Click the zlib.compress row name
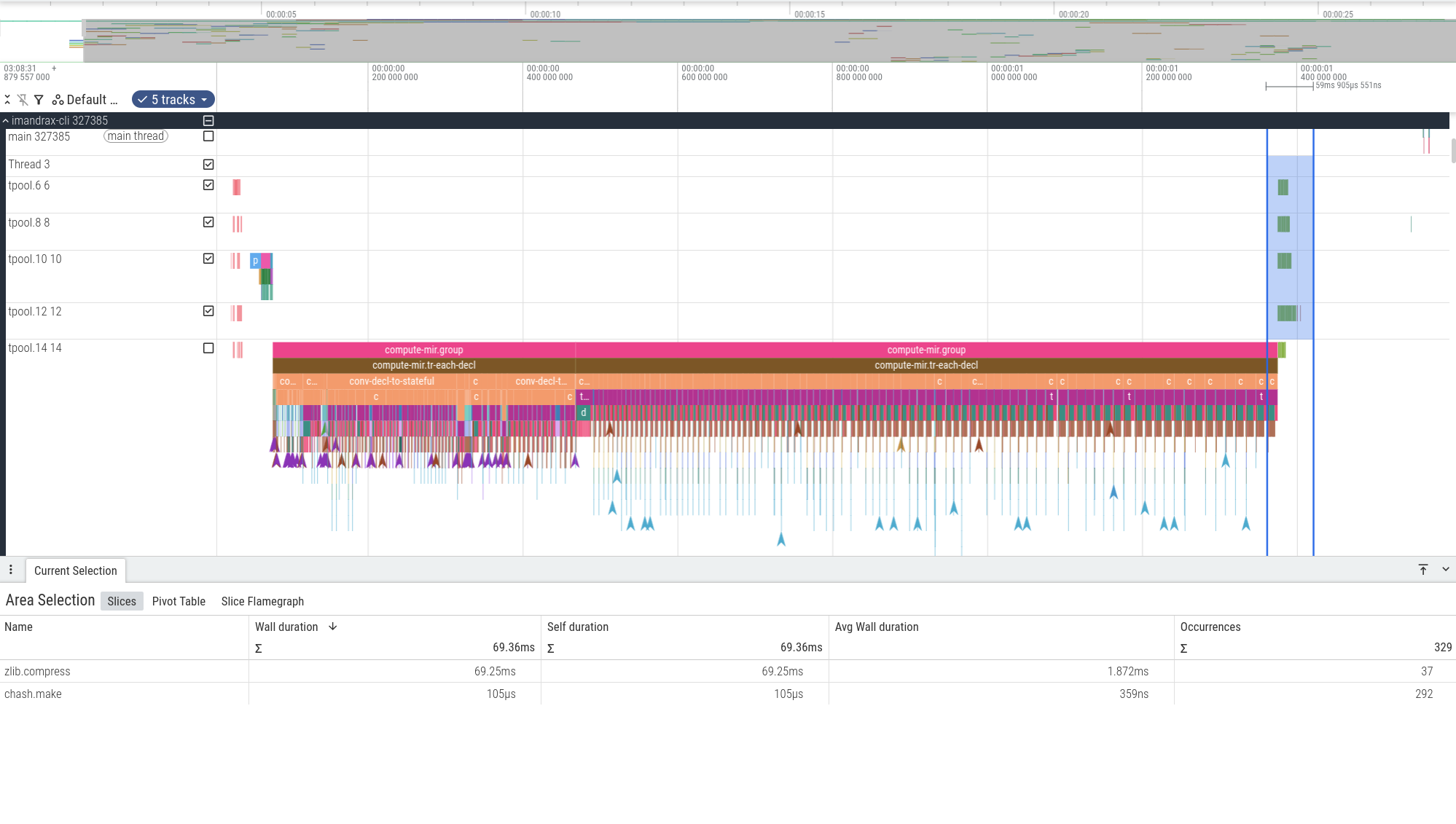This screenshot has height=824, width=1456. coord(37,671)
